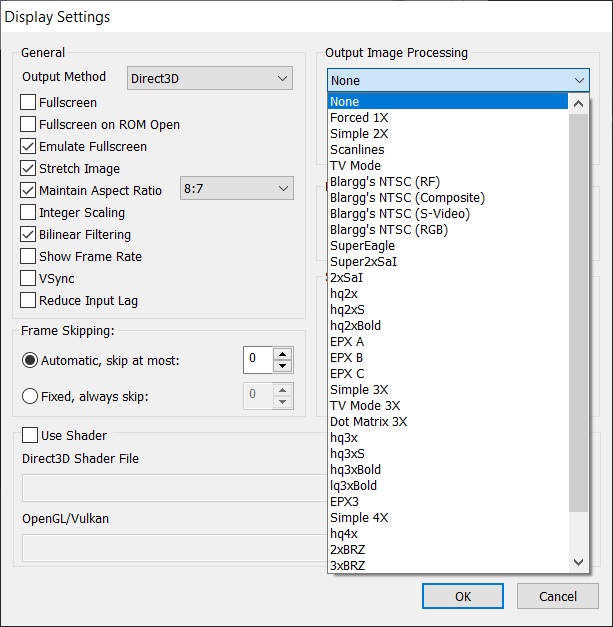Pick hq2xBold from the list
This screenshot has width=613, height=627.
click(x=448, y=325)
